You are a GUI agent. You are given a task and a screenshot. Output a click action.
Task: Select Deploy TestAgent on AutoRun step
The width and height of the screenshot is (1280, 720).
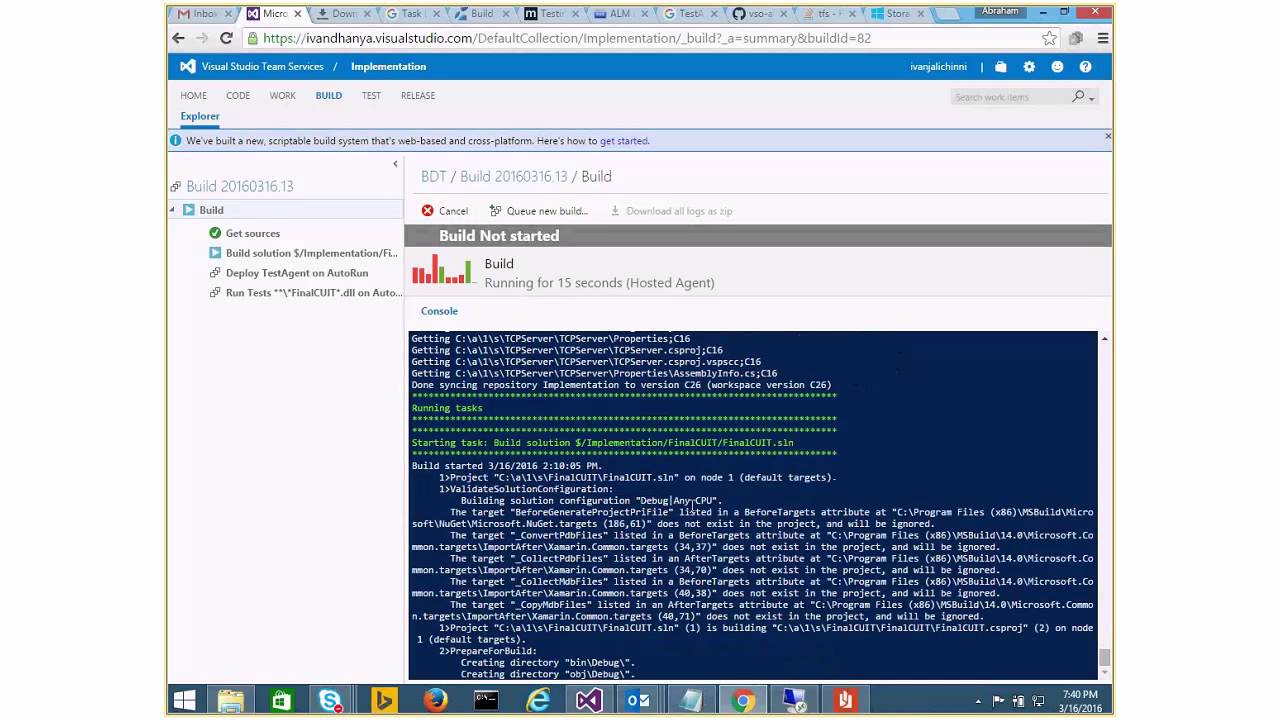pyautogui.click(x=297, y=273)
